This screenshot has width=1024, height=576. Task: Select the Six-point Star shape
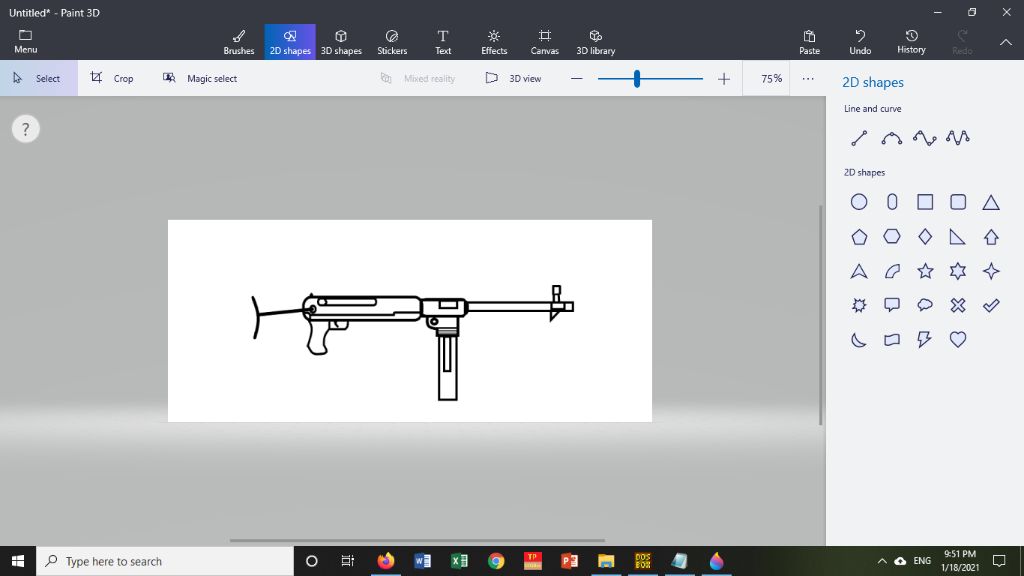click(x=958, y=271)
